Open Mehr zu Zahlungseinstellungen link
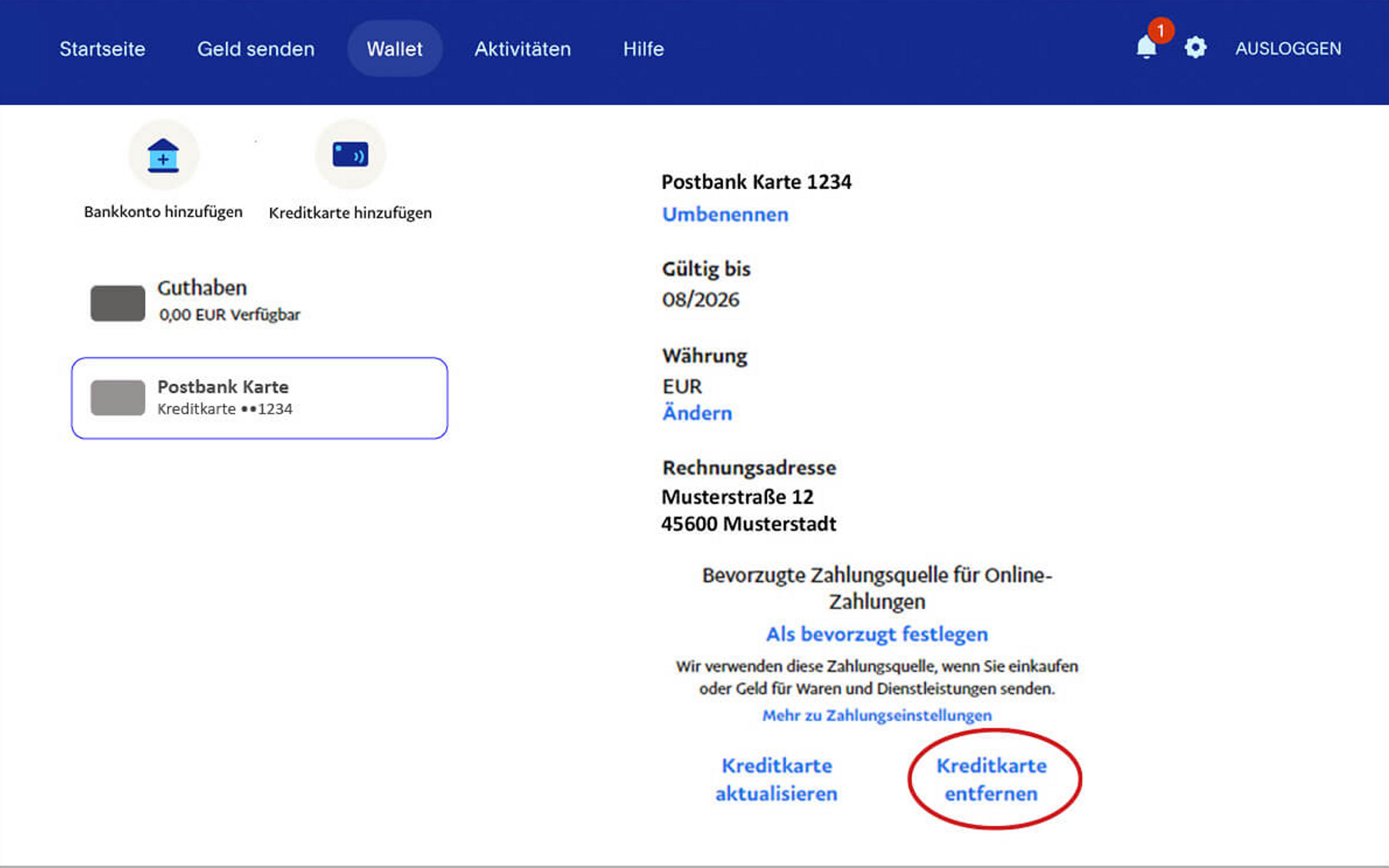 876,716
